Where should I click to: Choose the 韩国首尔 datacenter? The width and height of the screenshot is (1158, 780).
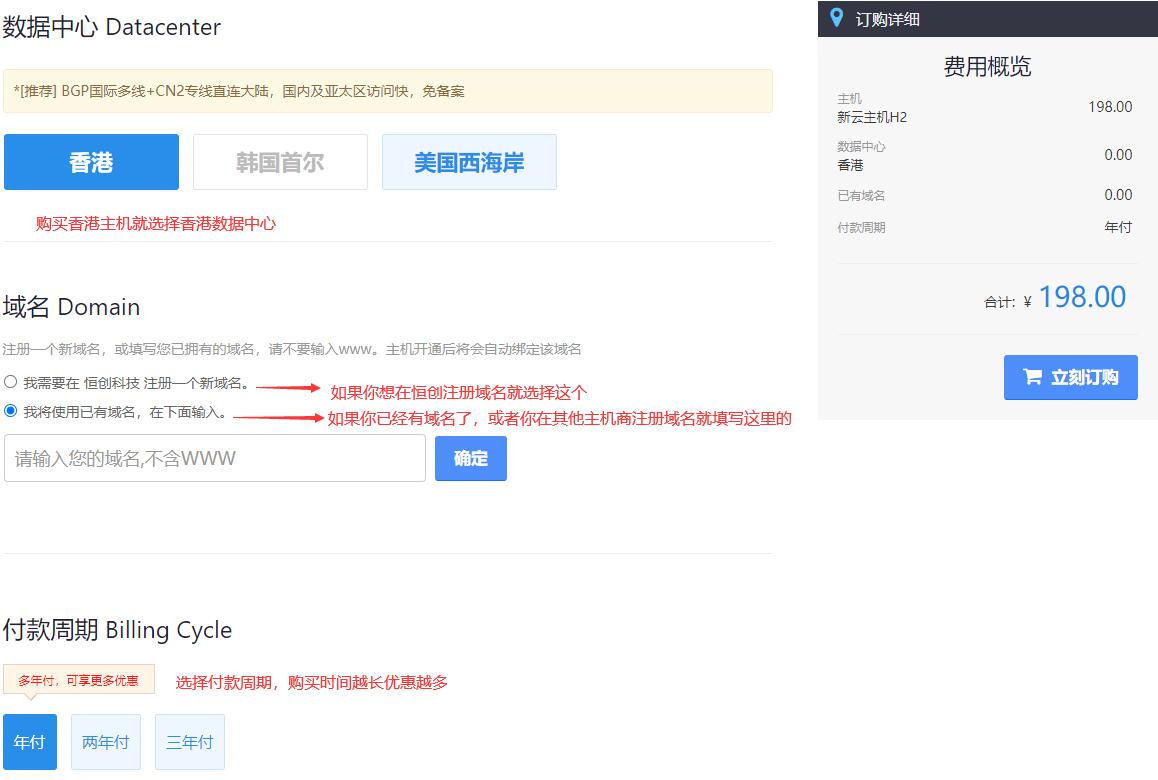pos(280,162)
